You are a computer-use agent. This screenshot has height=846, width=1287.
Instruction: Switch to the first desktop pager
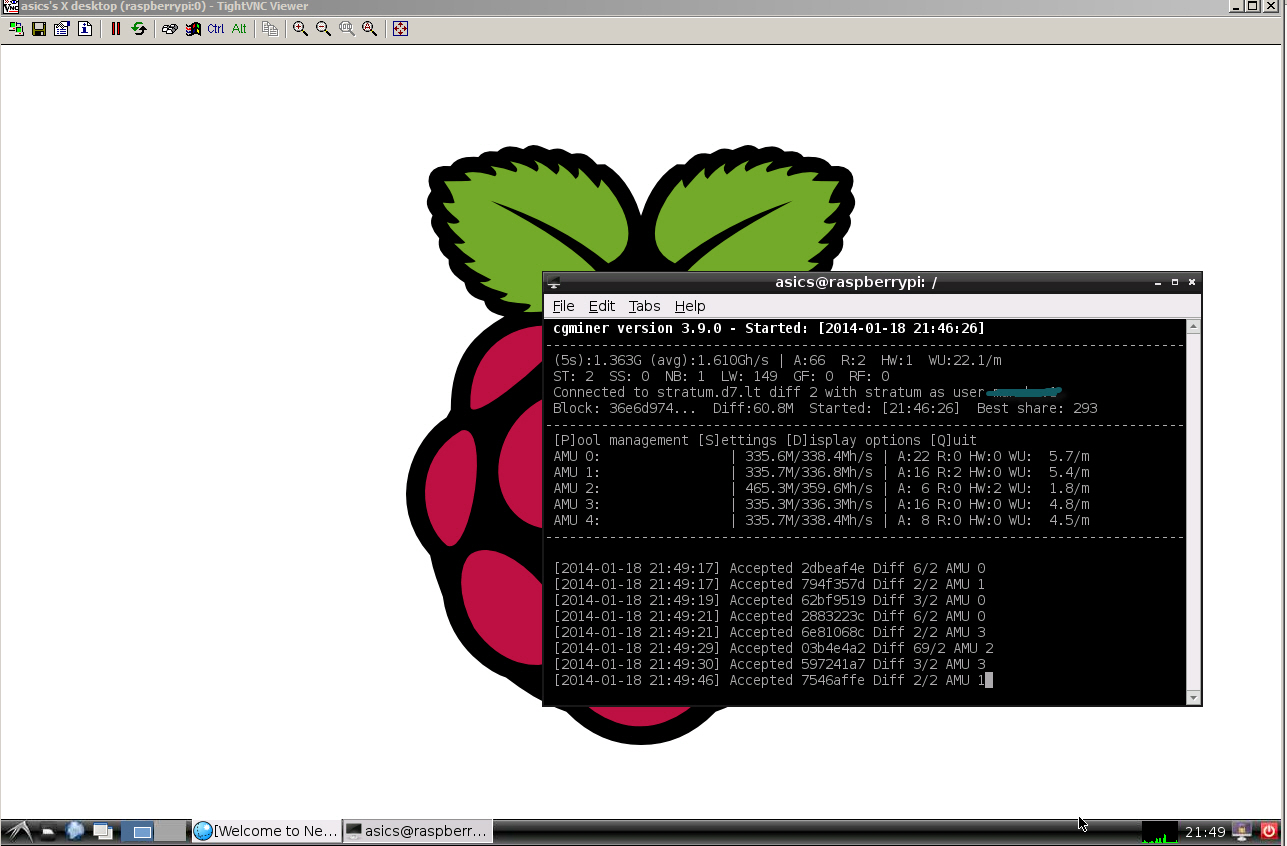click(x=138, y=831)
